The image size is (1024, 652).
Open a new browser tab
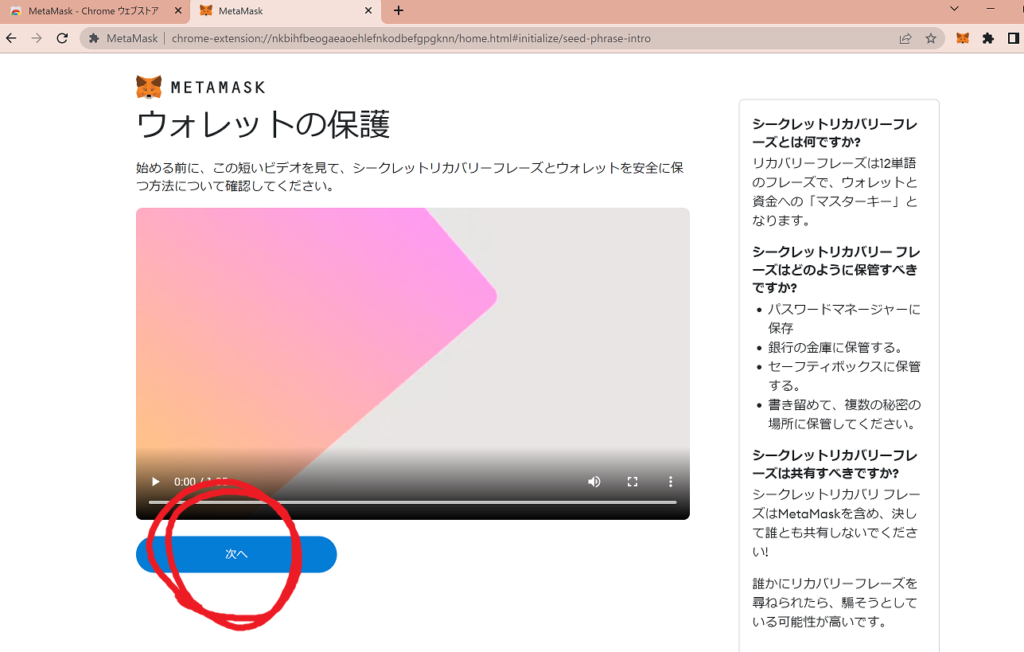(398, 10)
